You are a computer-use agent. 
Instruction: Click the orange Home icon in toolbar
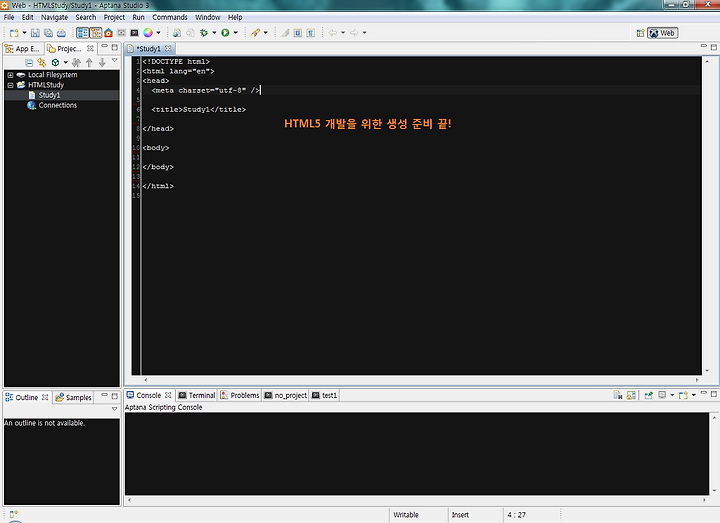[108, 33]
